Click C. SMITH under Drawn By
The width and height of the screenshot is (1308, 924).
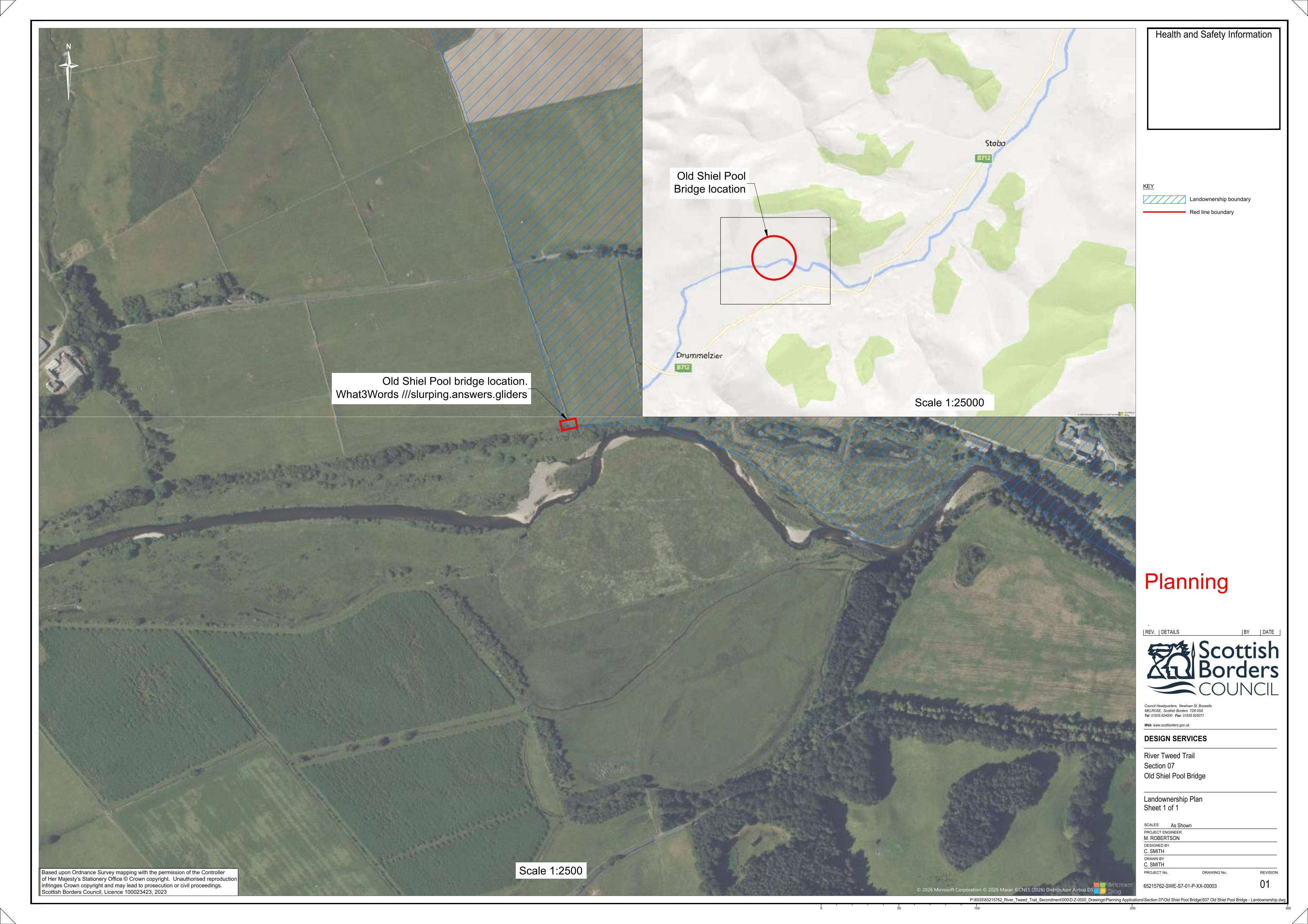tap(1154, 865)
